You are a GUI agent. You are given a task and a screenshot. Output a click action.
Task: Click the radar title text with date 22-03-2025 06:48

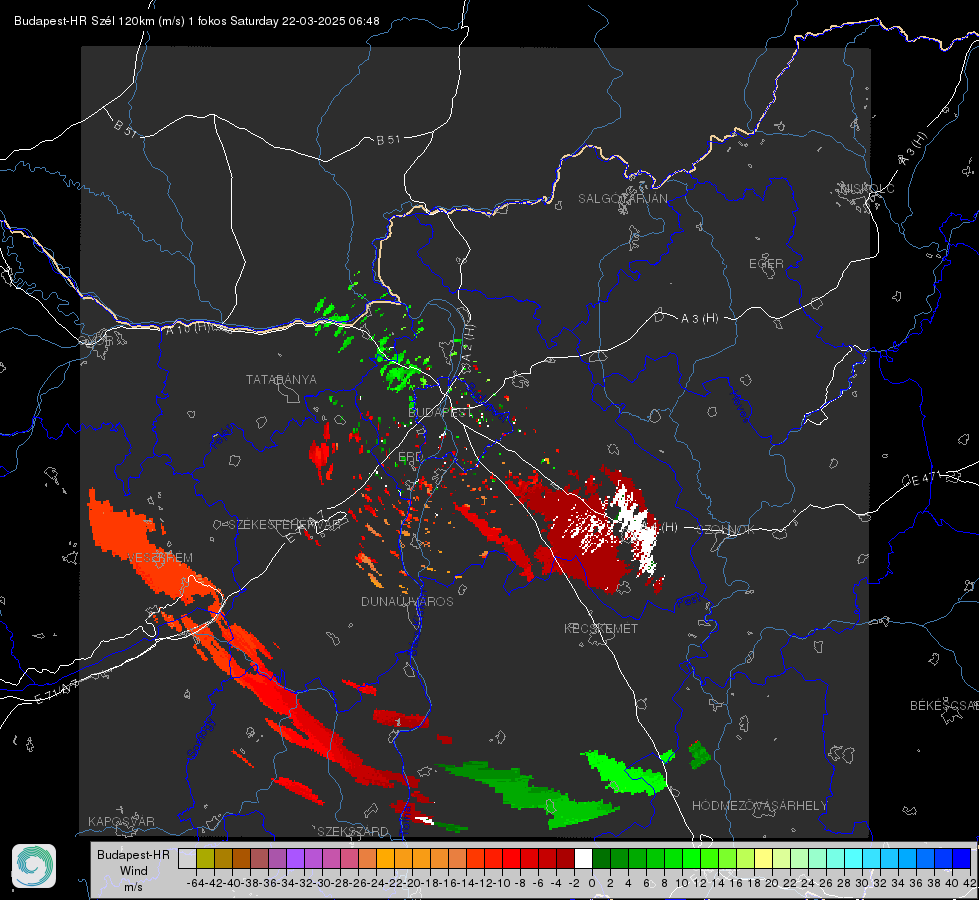[197, 21]
